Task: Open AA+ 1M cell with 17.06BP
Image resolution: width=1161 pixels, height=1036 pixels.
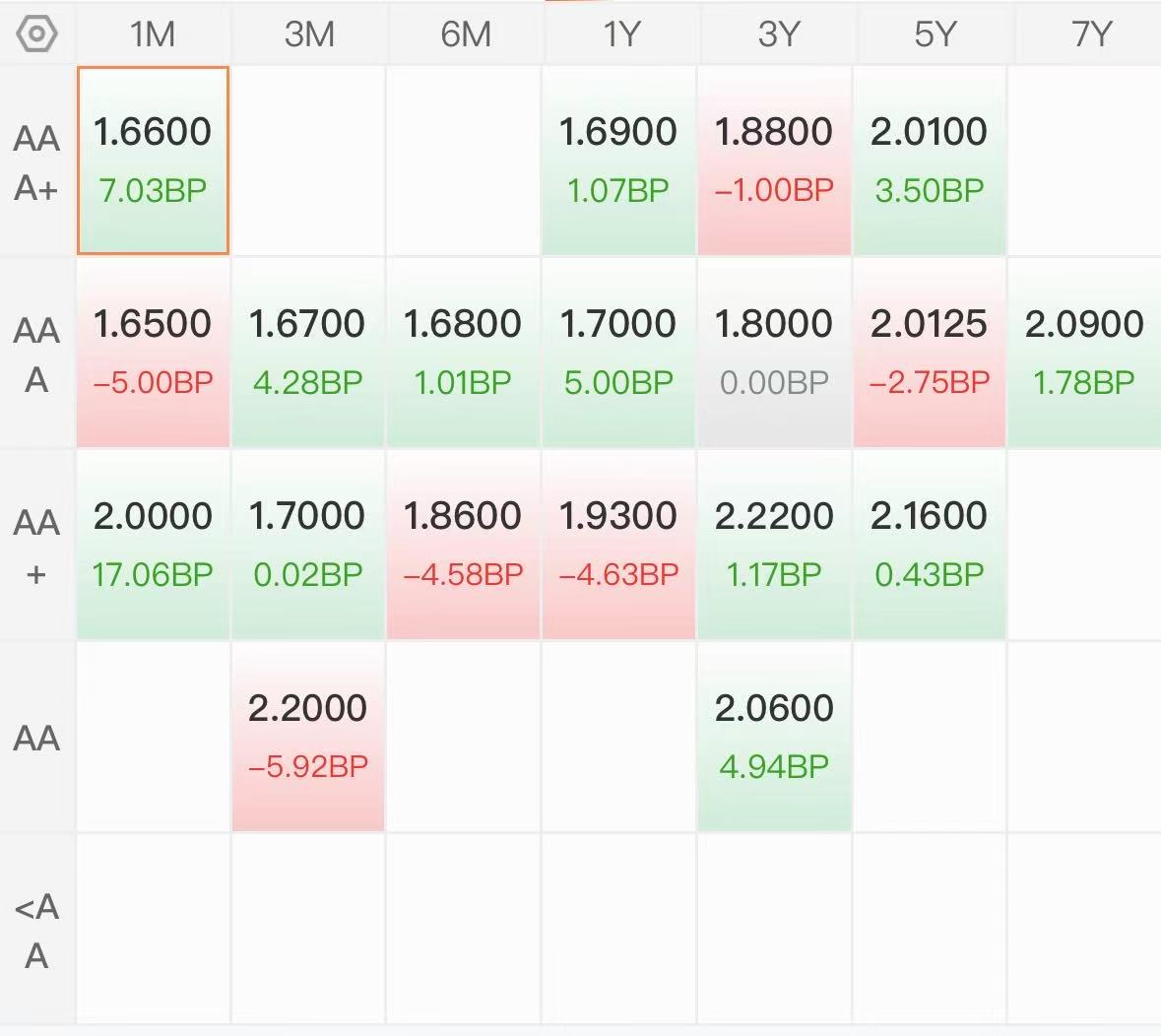Action: [153, 545]
